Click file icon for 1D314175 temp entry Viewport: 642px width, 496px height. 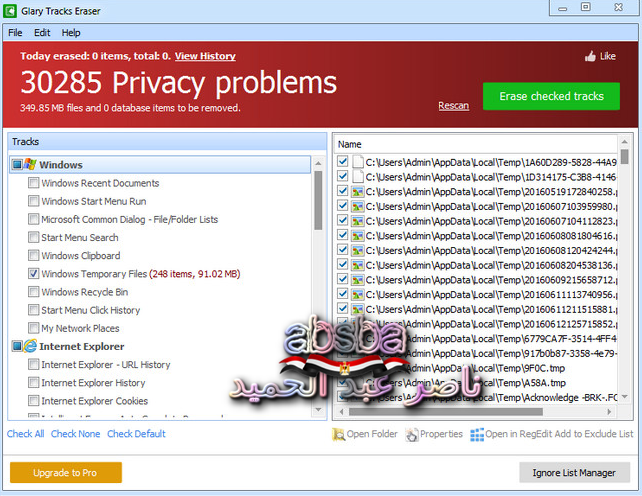[357, 177]
